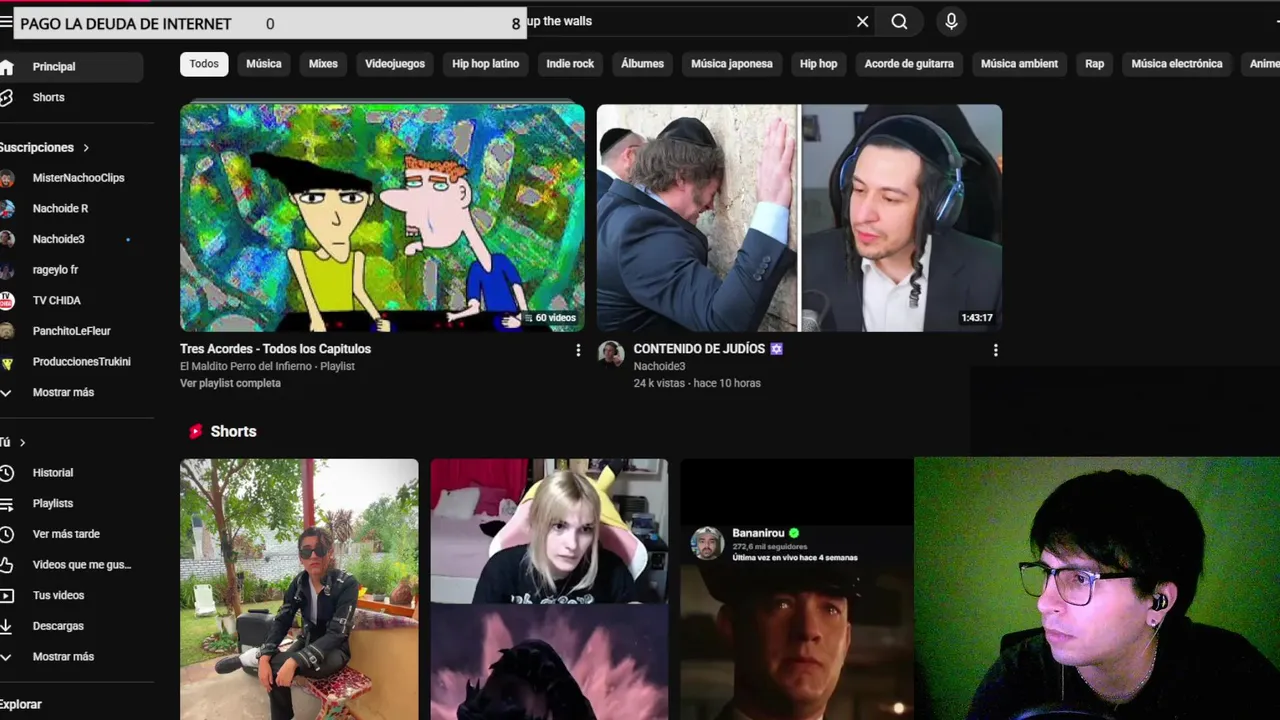The image size is (1280, 720).
Task: Click PAGO LA DEUDA DE INTERNET overlay bar
Action: pyautogui.click(x=270, y=24)
